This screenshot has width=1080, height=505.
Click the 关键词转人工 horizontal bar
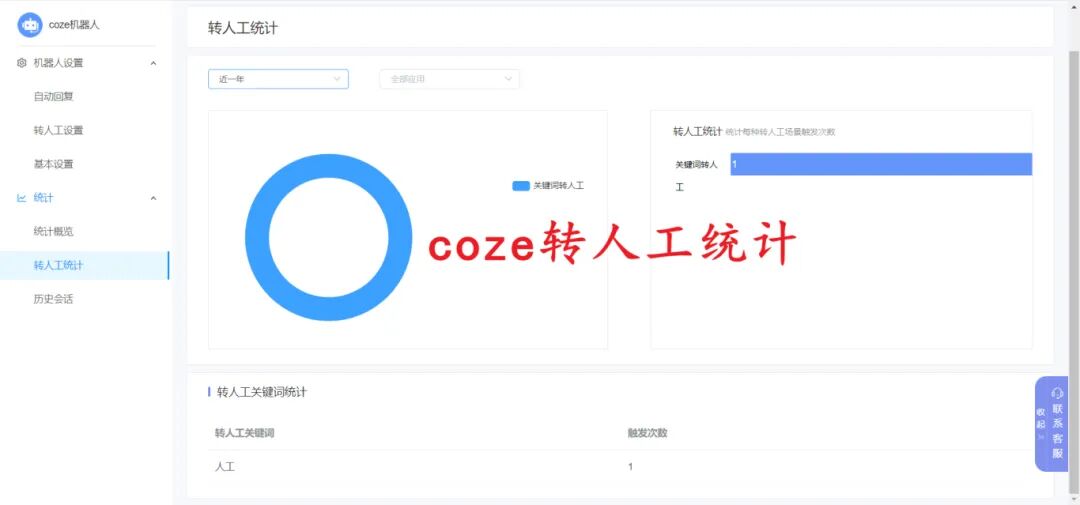click(881, 164)
